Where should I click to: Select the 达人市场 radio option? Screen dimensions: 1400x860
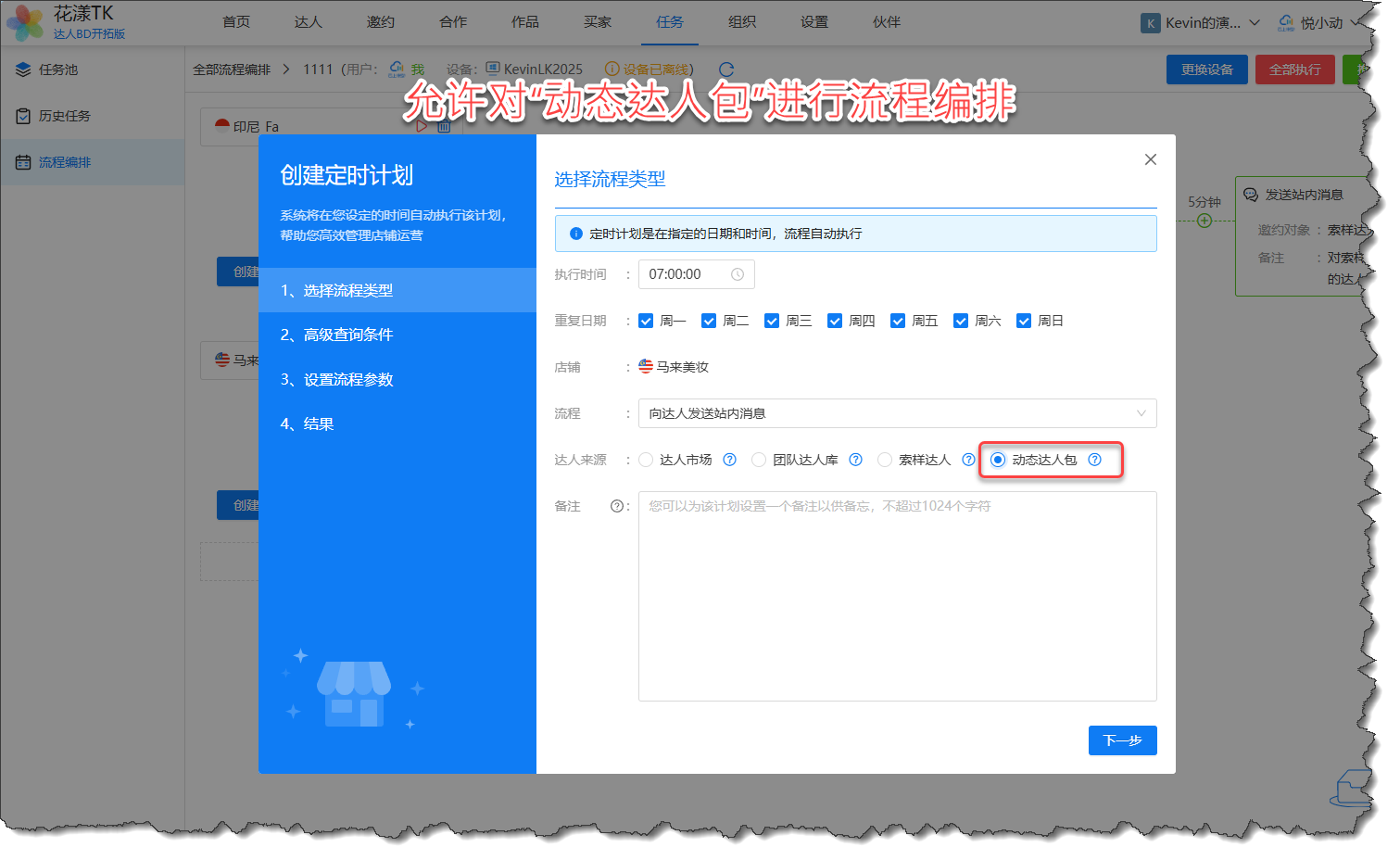tap(646, 460)
